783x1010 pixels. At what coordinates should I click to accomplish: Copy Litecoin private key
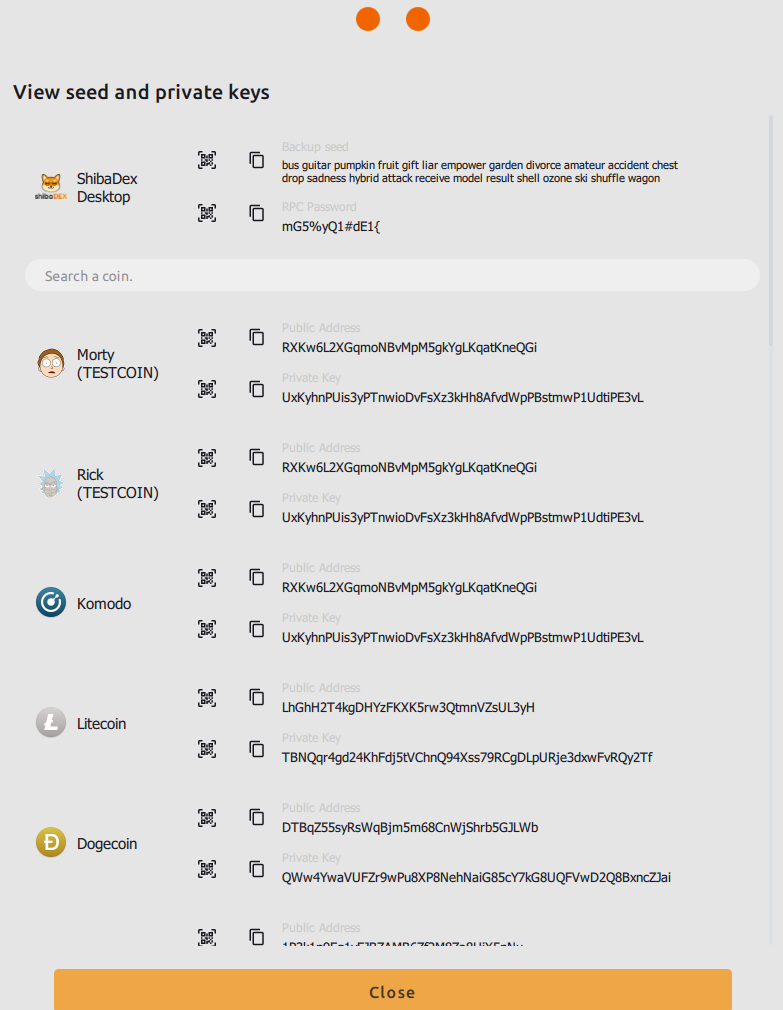coord(257,748)
